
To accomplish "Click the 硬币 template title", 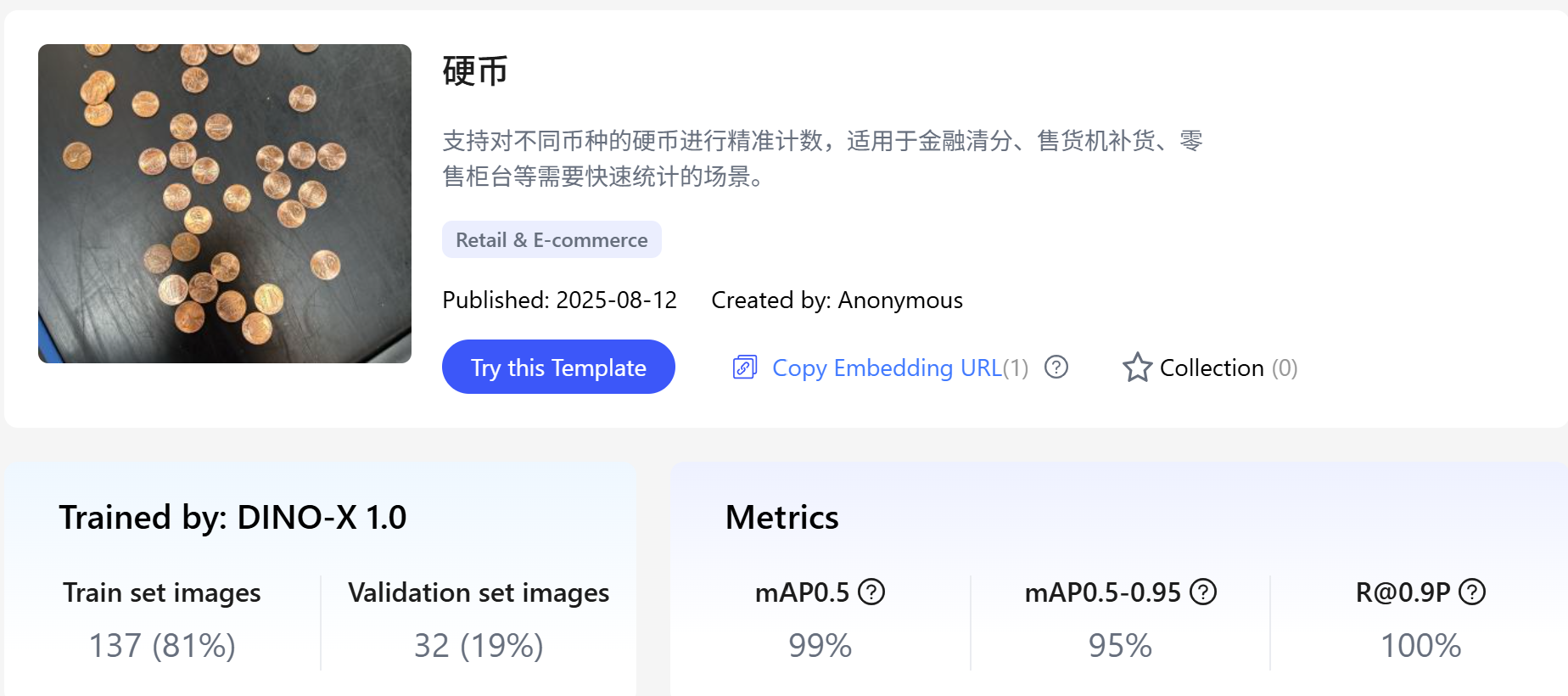I will pos(475,70).
